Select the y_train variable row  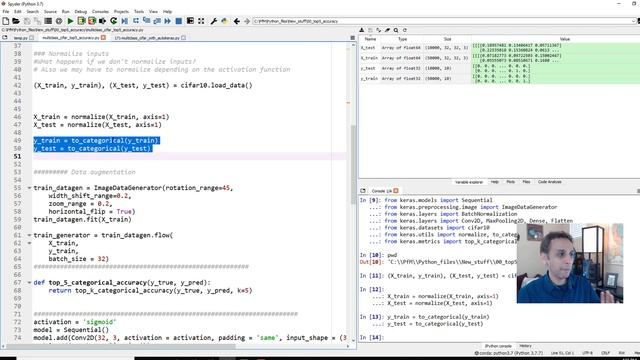pos(499,78)
